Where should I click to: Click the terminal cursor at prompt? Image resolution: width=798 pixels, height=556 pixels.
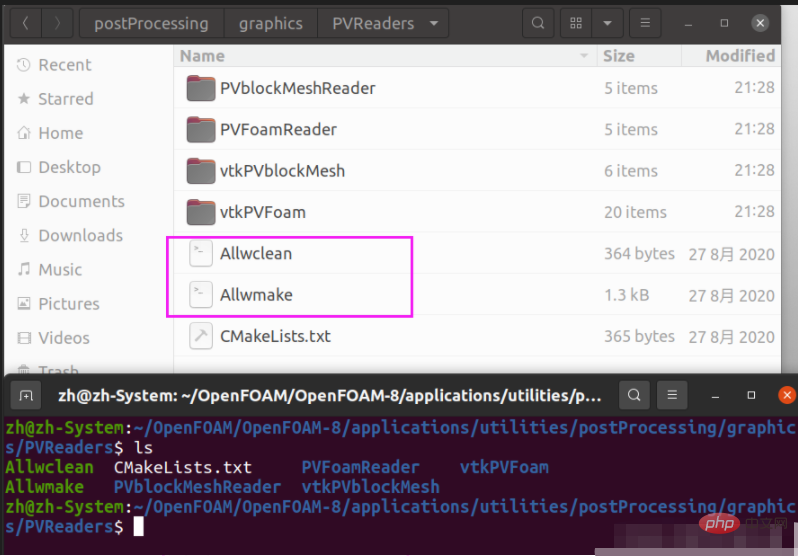(138, 526)
